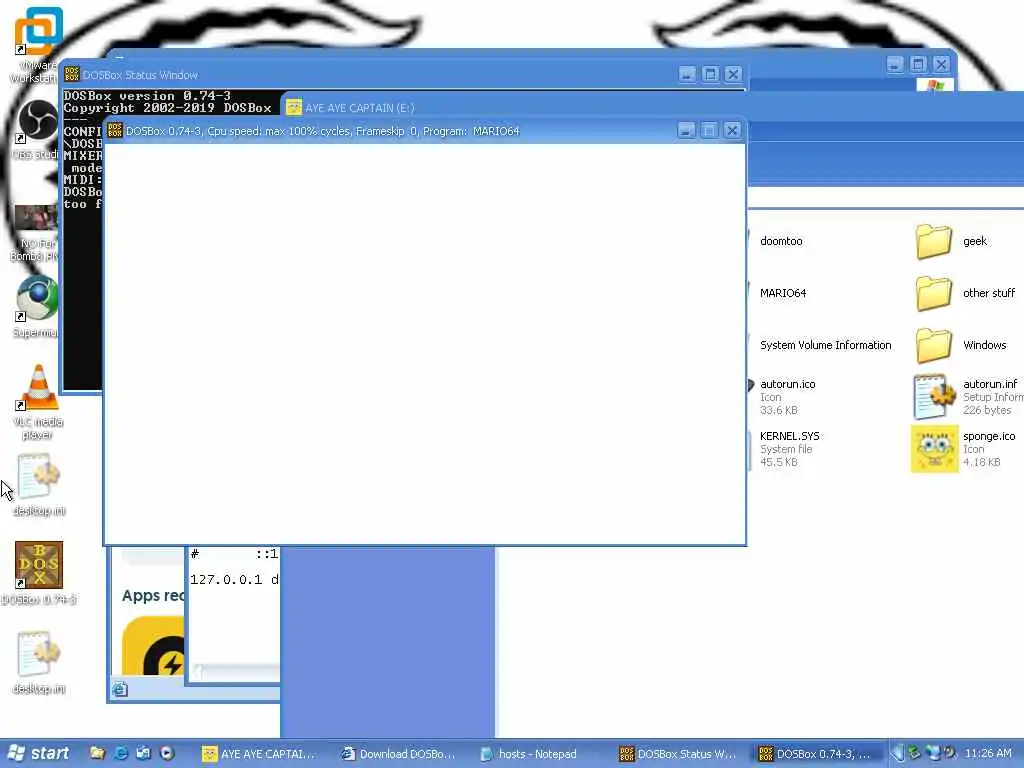Launch OBS Studio from the desktop
The width and height of the screenshot is (1024, 768).
click(x=37, y=129)
